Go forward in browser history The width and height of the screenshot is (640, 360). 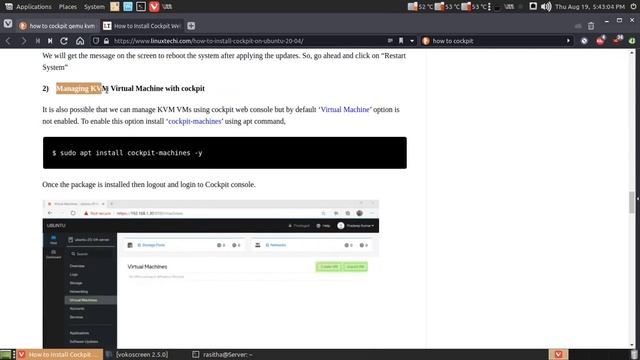coord(23,41)
